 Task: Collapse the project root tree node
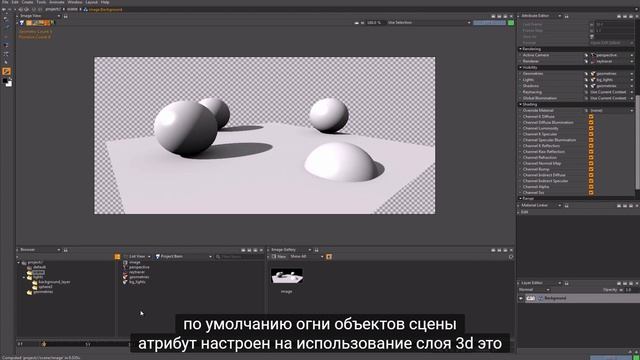tap(19, 263)
